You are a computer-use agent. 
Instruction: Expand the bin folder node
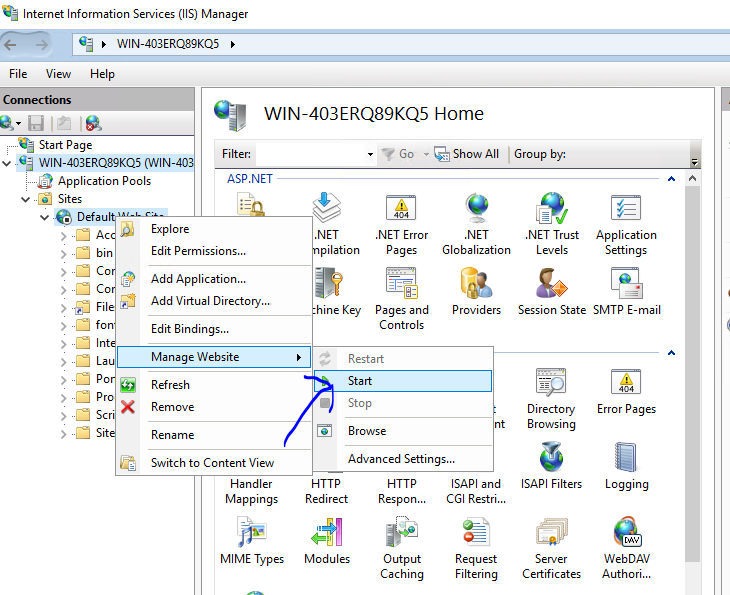[64, 254]
